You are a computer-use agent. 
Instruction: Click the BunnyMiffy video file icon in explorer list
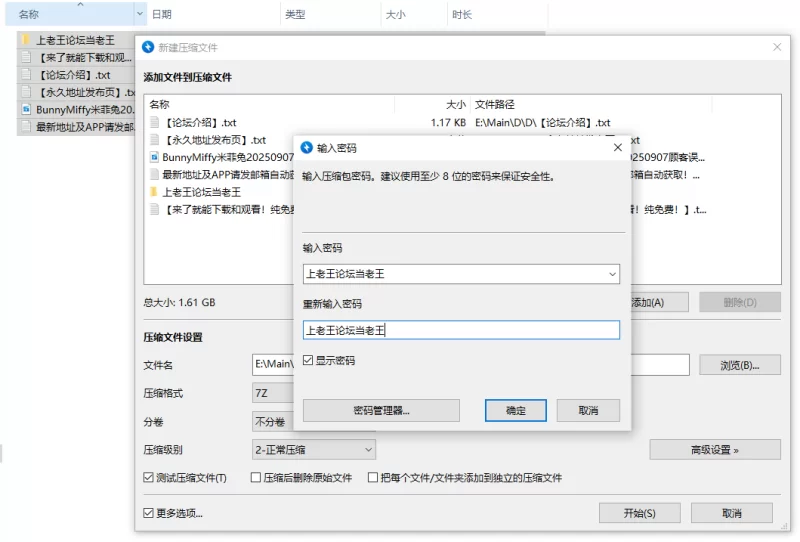click(26, 109)
